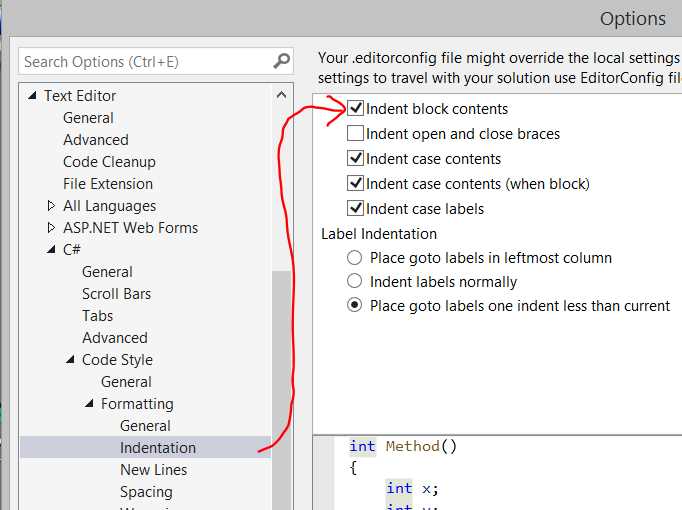Open File Extension settings
Screen dimensions: 682x510
108,183
